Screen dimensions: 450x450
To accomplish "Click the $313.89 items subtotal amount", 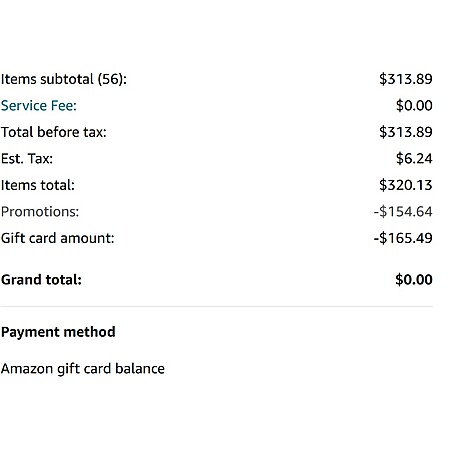I will pos(406,79).
